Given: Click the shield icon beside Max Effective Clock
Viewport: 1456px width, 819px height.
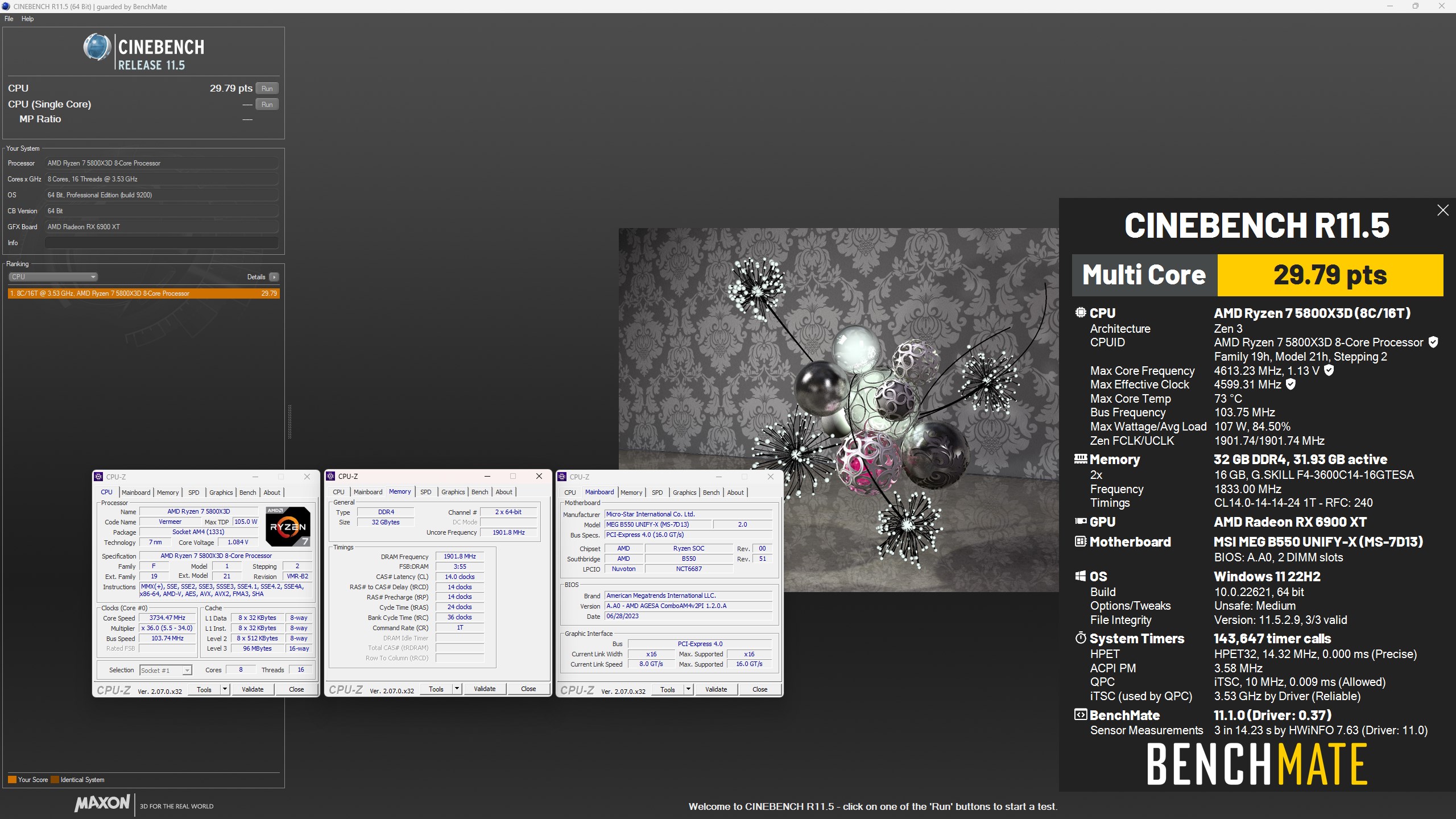Looking at the screenshot, I should 1290,384.
